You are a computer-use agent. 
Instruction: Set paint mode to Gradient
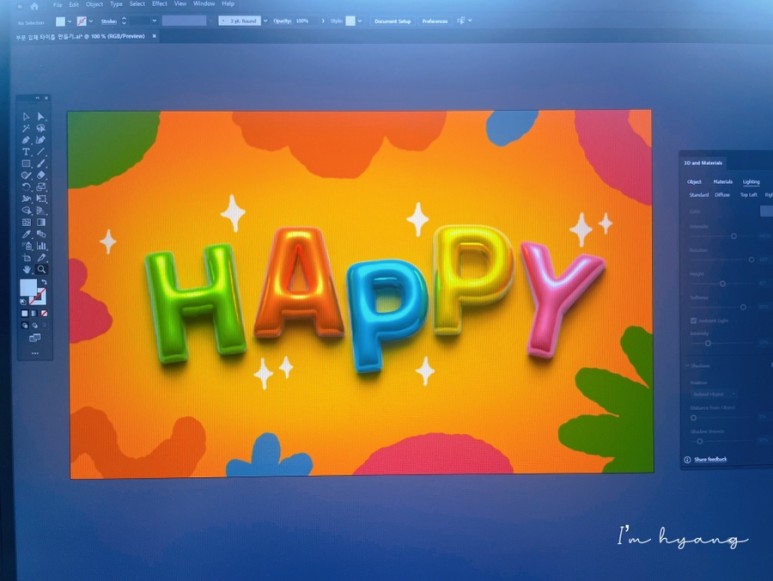click(x=34, y=313)
